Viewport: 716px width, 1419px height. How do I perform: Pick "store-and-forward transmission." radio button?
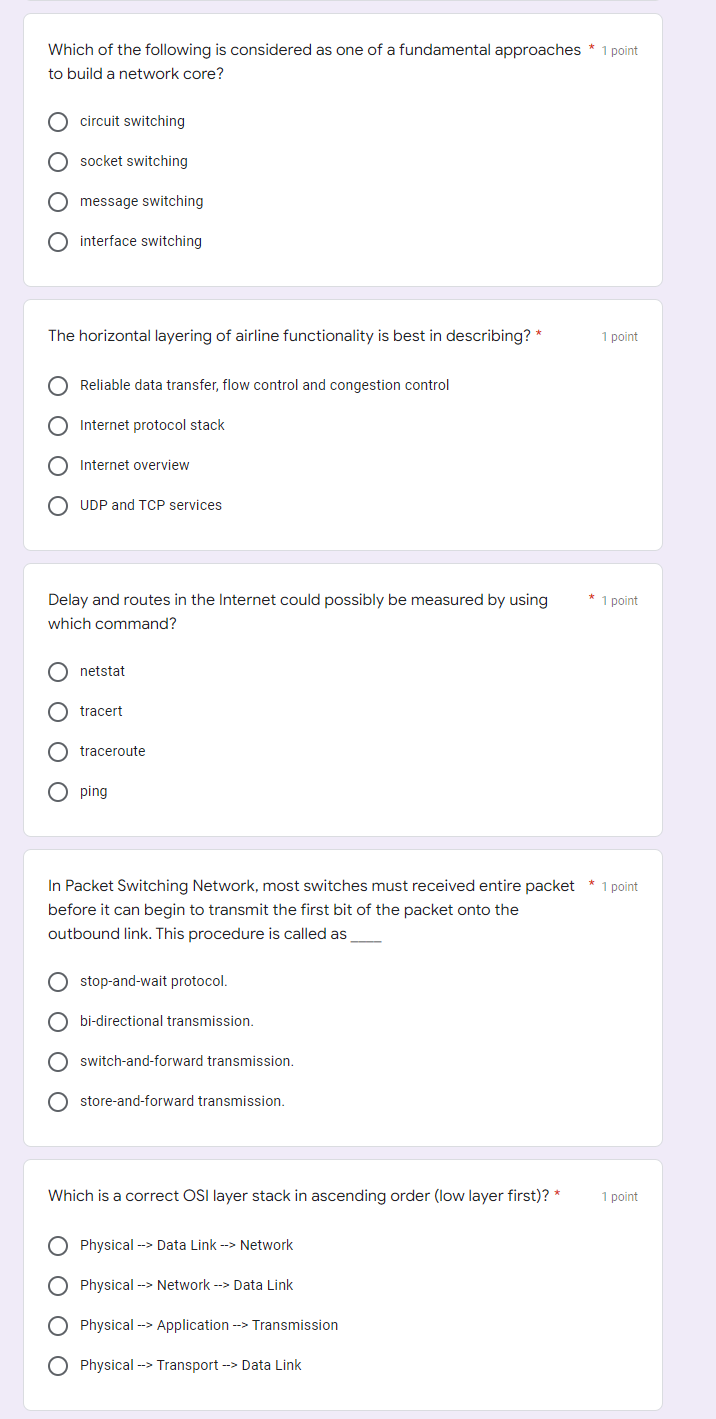(59, 1101)
